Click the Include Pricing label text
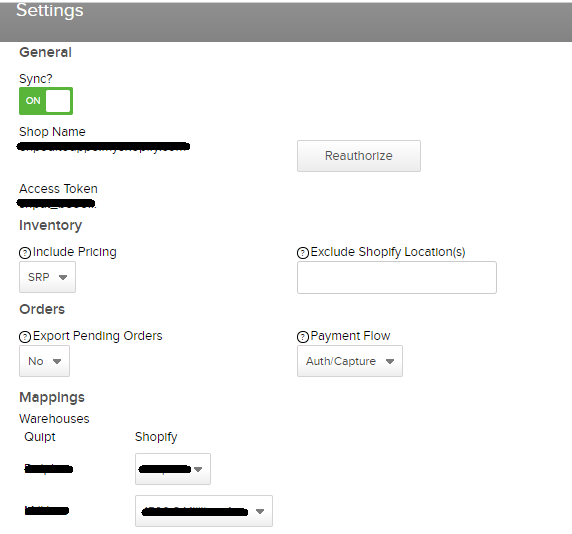Image resolution: width=572 pixels, height=534 pixels. (75, 252)
